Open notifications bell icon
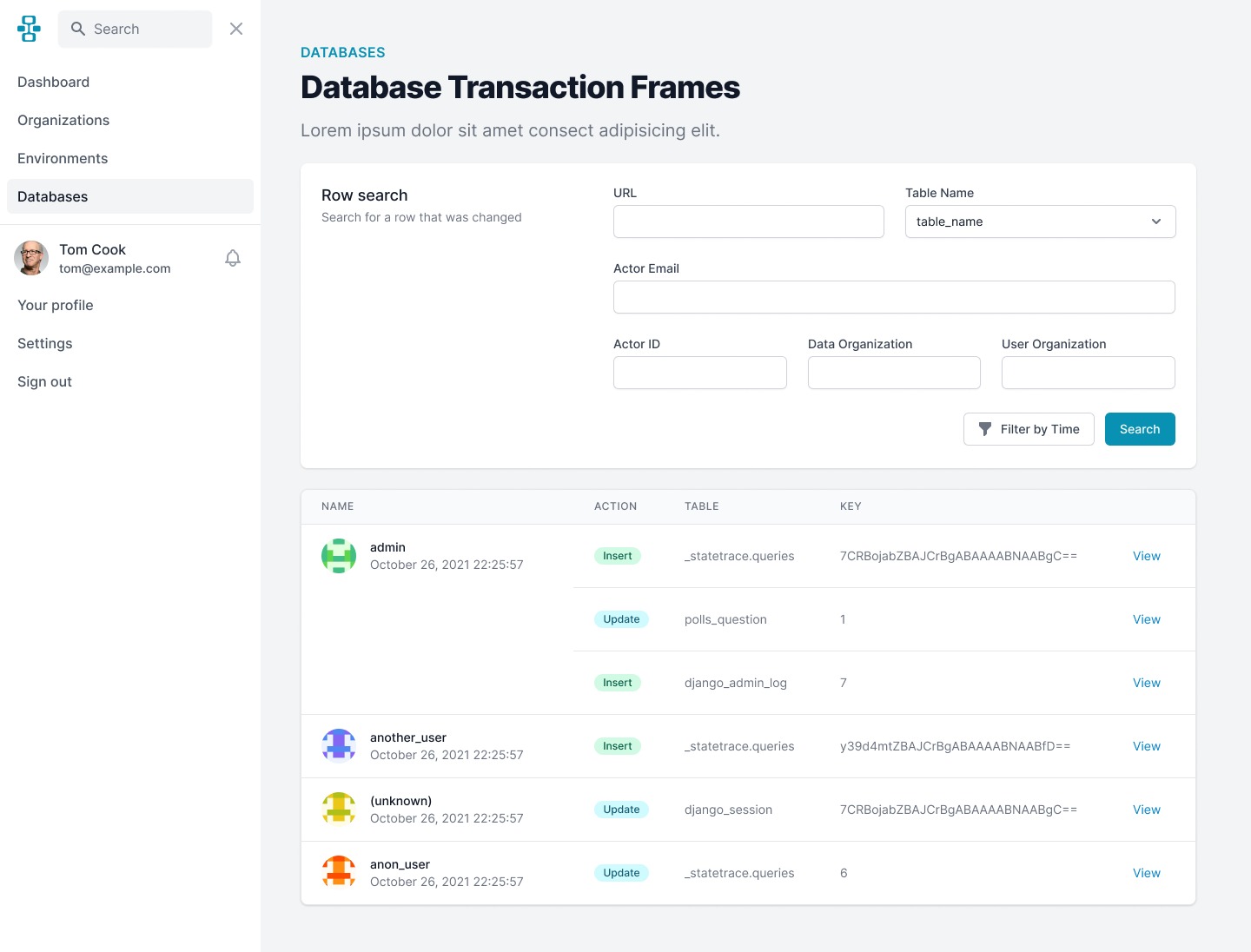 pos(233,258)
